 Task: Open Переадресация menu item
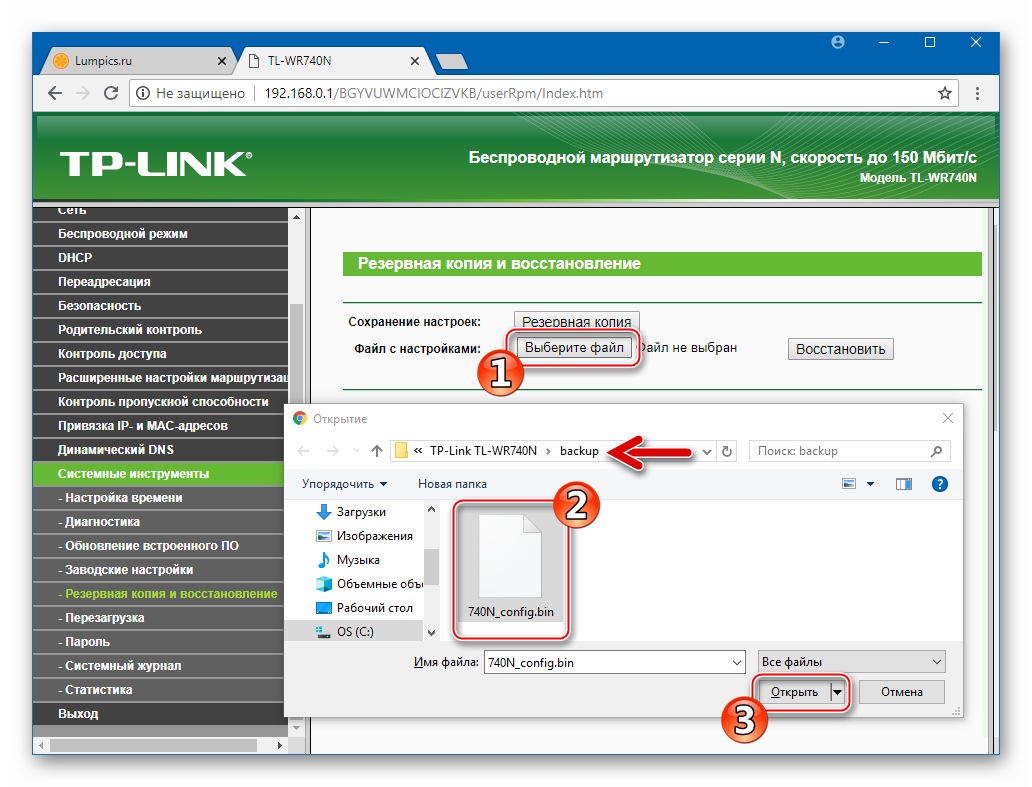pyautogui.click(x=161, y=282)
